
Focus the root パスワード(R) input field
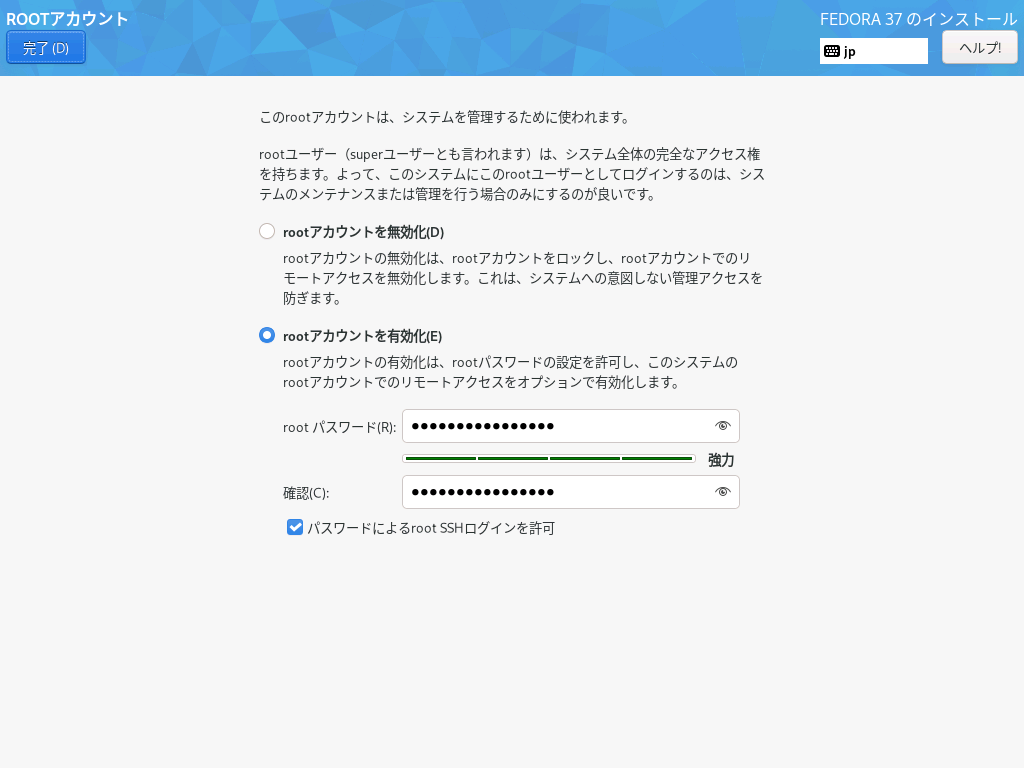(x=571, y=426)
